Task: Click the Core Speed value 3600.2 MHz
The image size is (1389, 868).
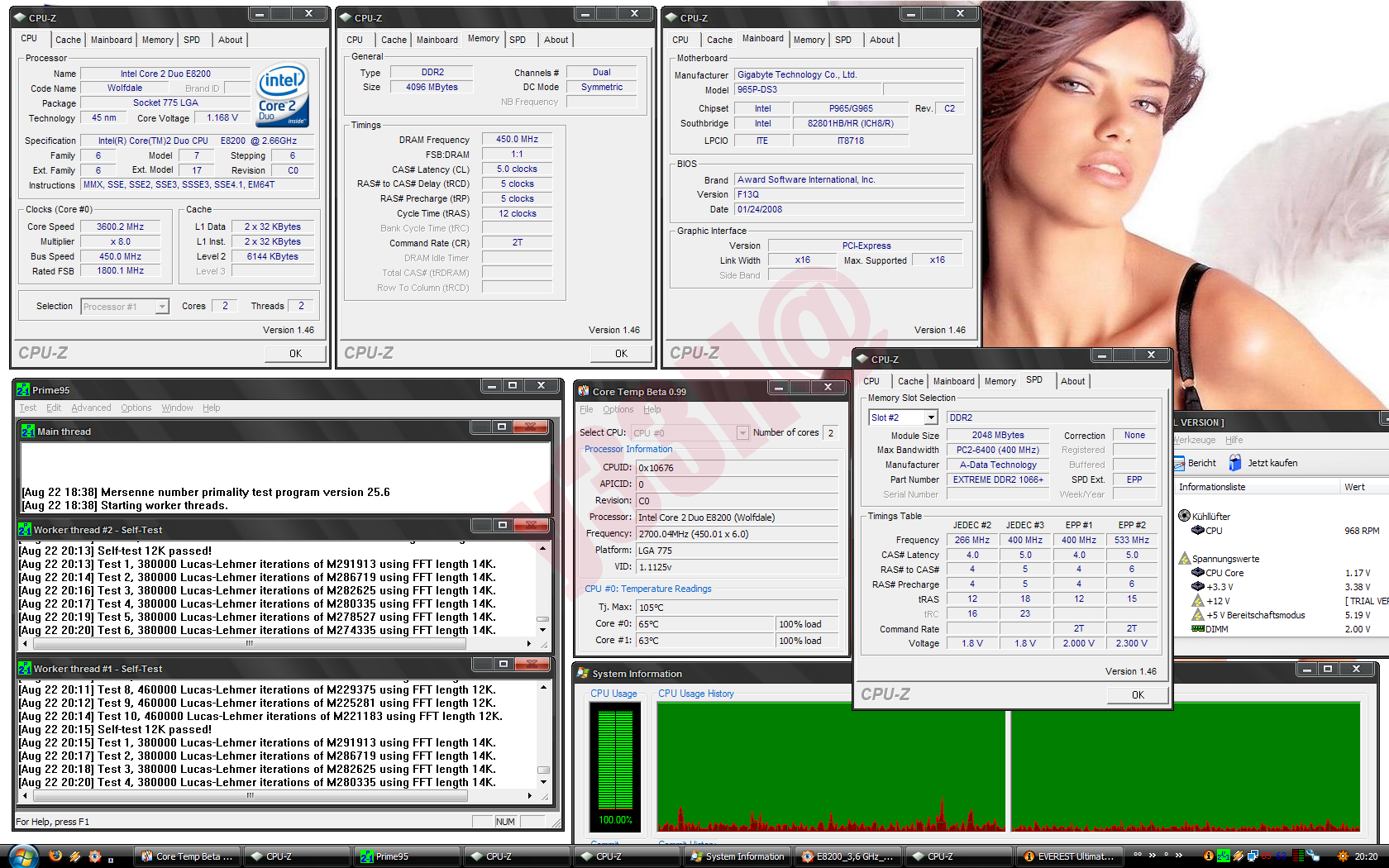Action: click(120, 227)
